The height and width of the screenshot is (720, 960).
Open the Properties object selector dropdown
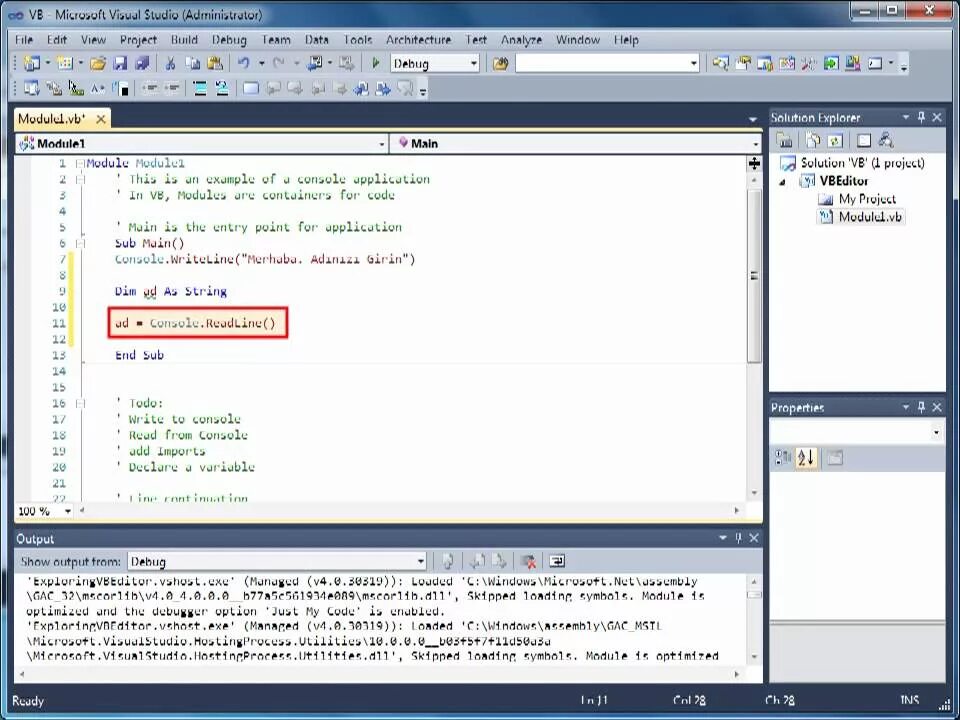tap(936, 432)
